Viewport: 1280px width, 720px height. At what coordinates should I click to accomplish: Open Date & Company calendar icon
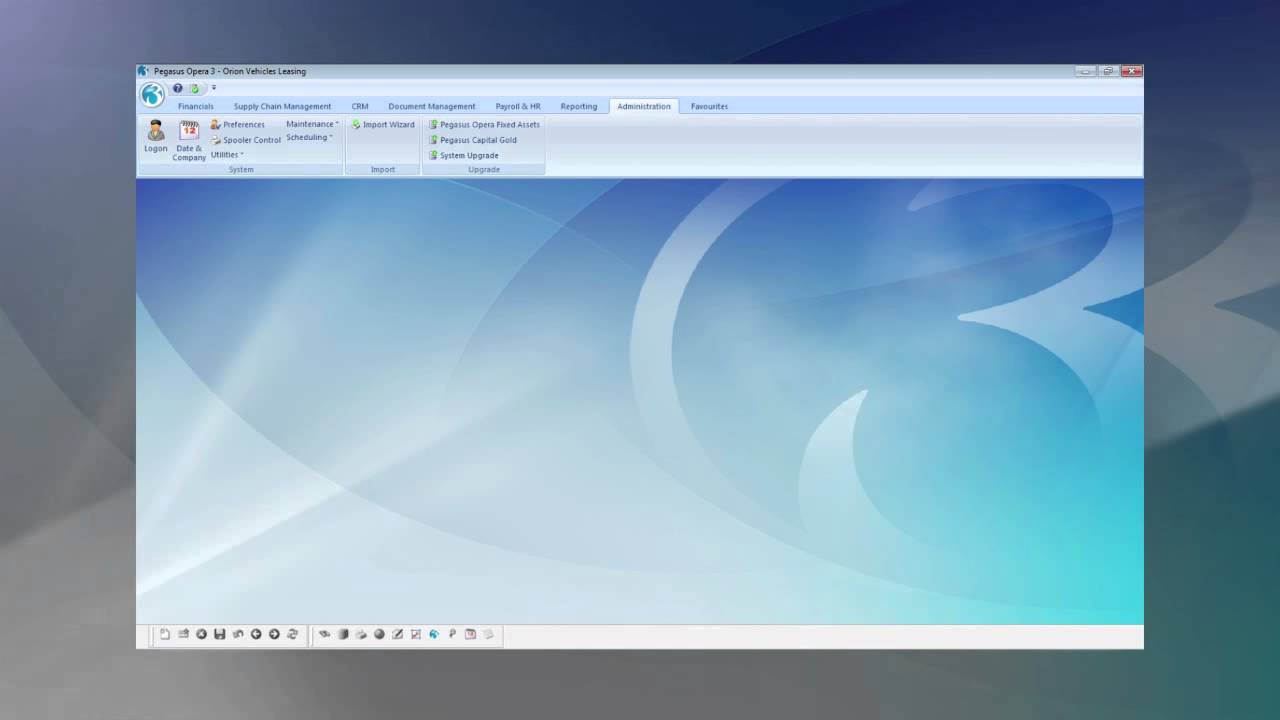[x=189, y=140]
